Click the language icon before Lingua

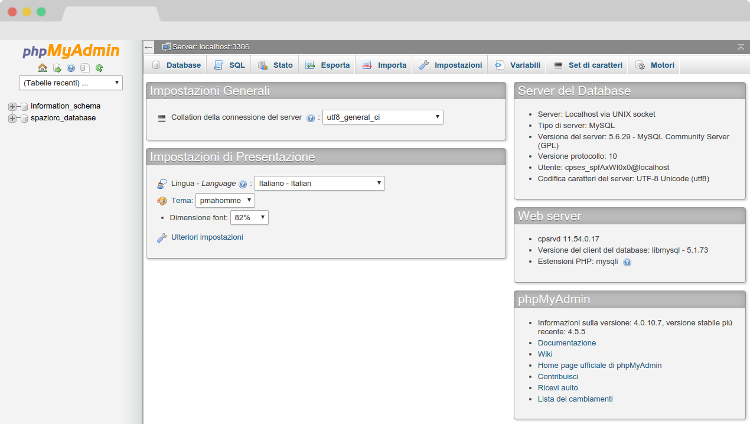pyautogui.click(x=162, y=184)
